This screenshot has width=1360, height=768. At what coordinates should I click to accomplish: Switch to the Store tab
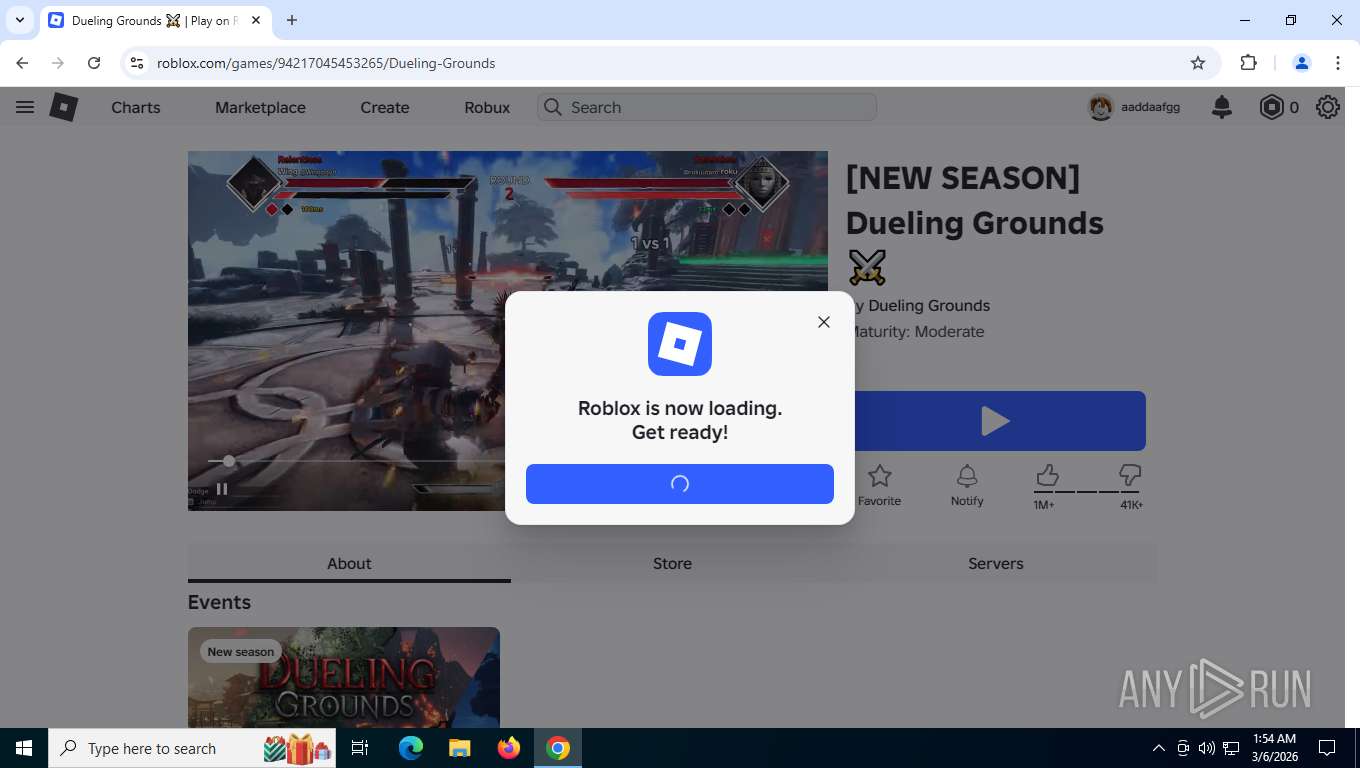point(672,563)
